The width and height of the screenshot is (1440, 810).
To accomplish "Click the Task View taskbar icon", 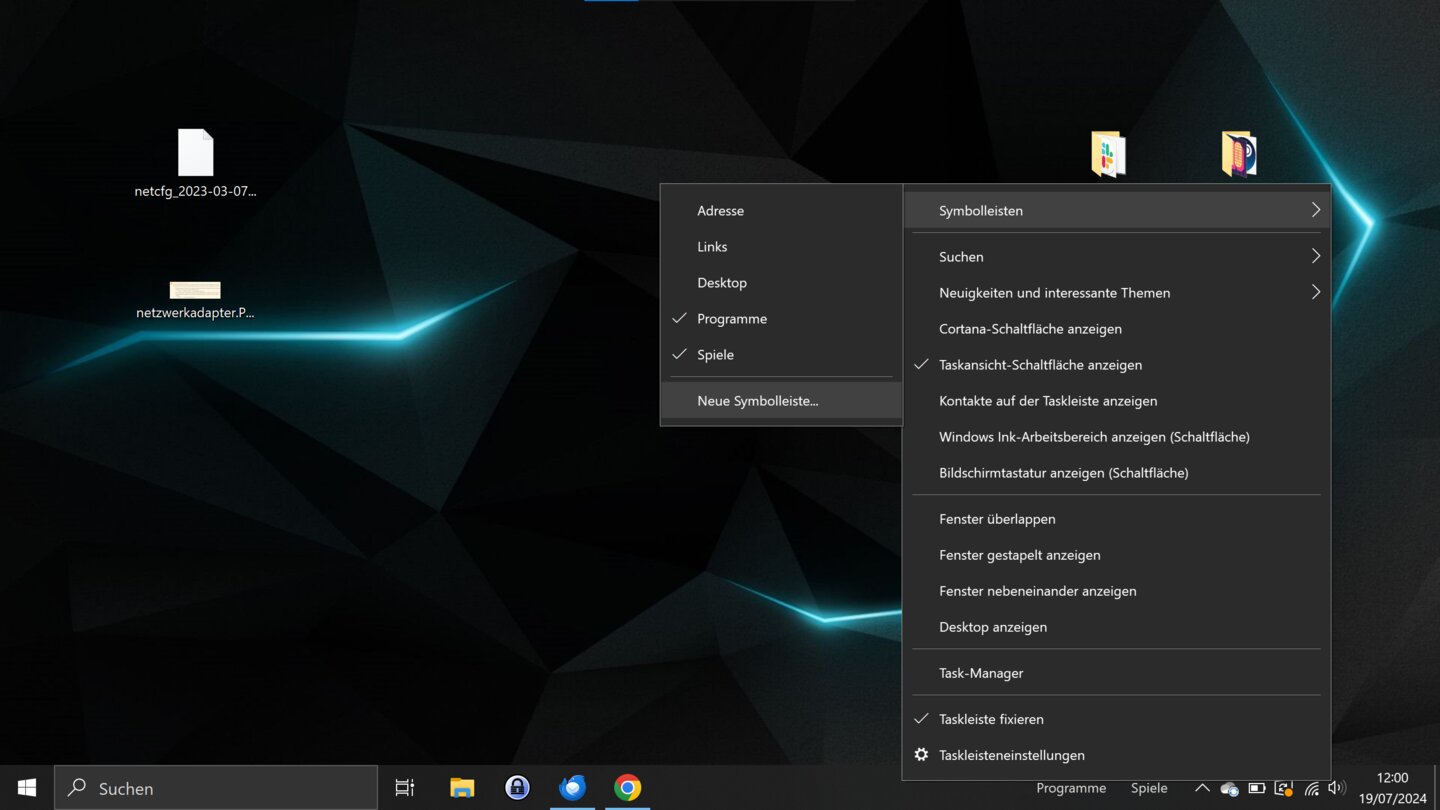I will click(x=405, y=788).
